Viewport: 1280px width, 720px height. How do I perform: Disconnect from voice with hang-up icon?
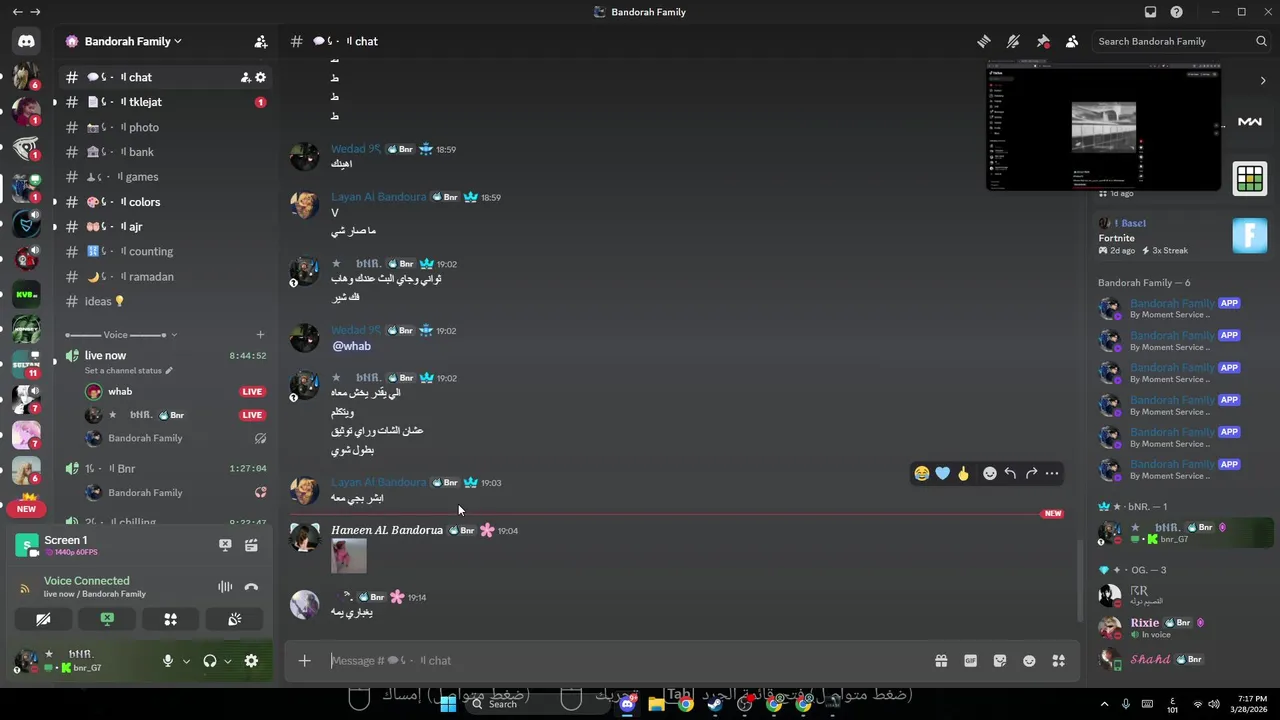(251, 587)
